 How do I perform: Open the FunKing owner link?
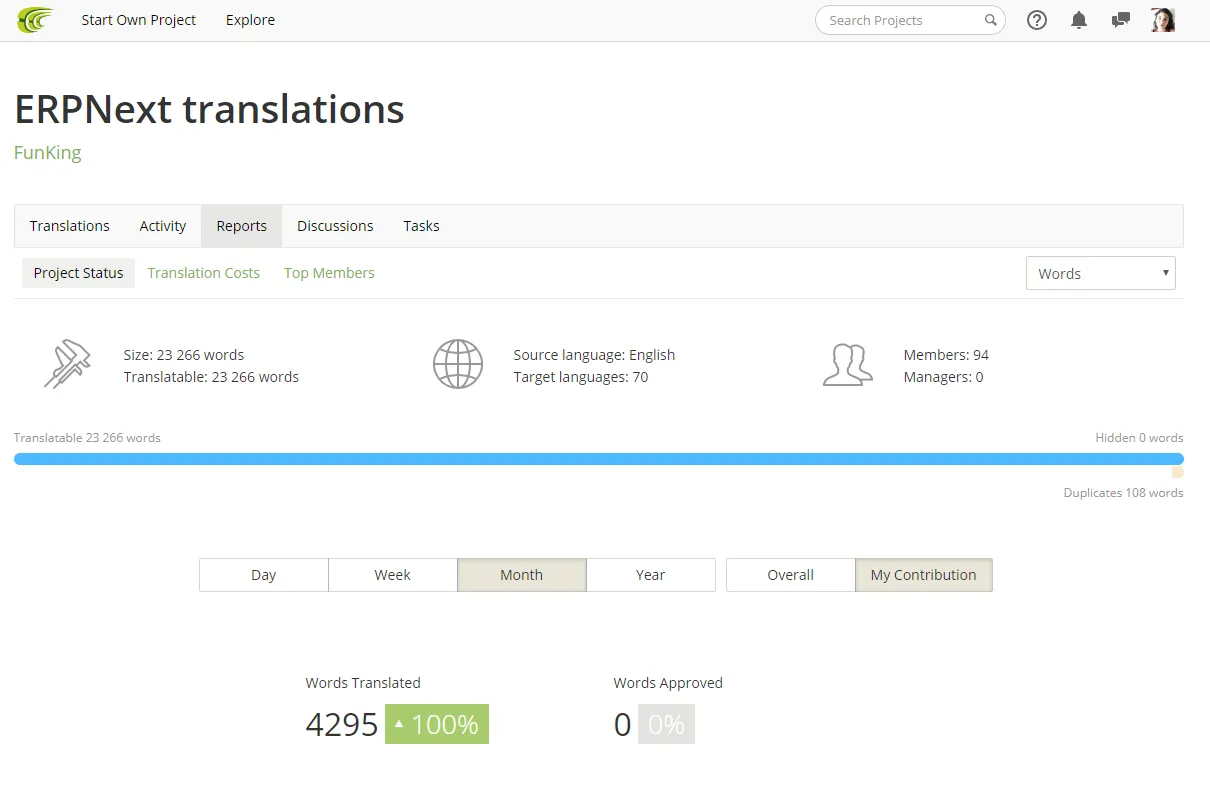click(48, 153)
